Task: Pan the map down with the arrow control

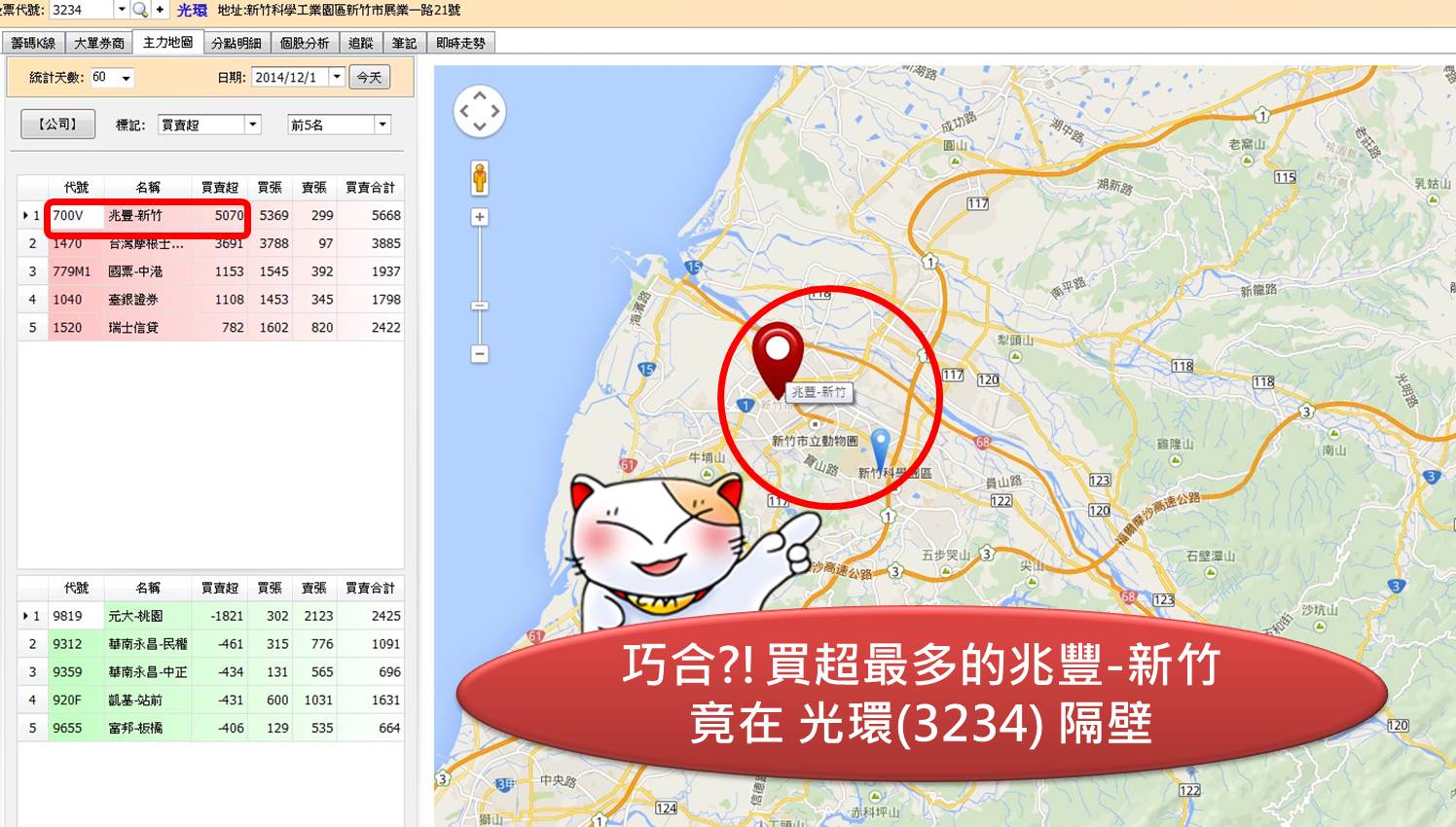Action: click(x=479, y=126)
